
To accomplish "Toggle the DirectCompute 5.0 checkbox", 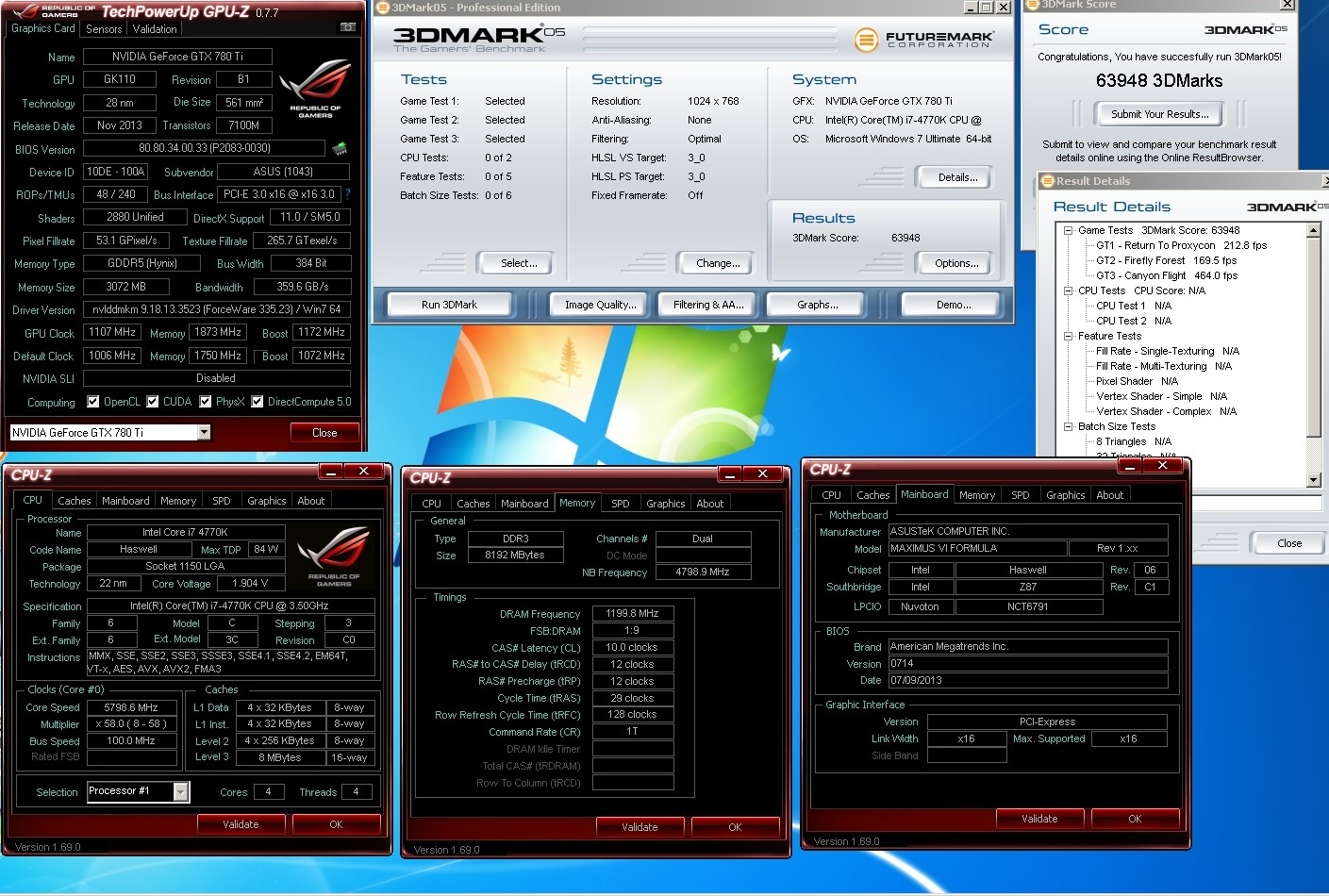I will [257, 401].
